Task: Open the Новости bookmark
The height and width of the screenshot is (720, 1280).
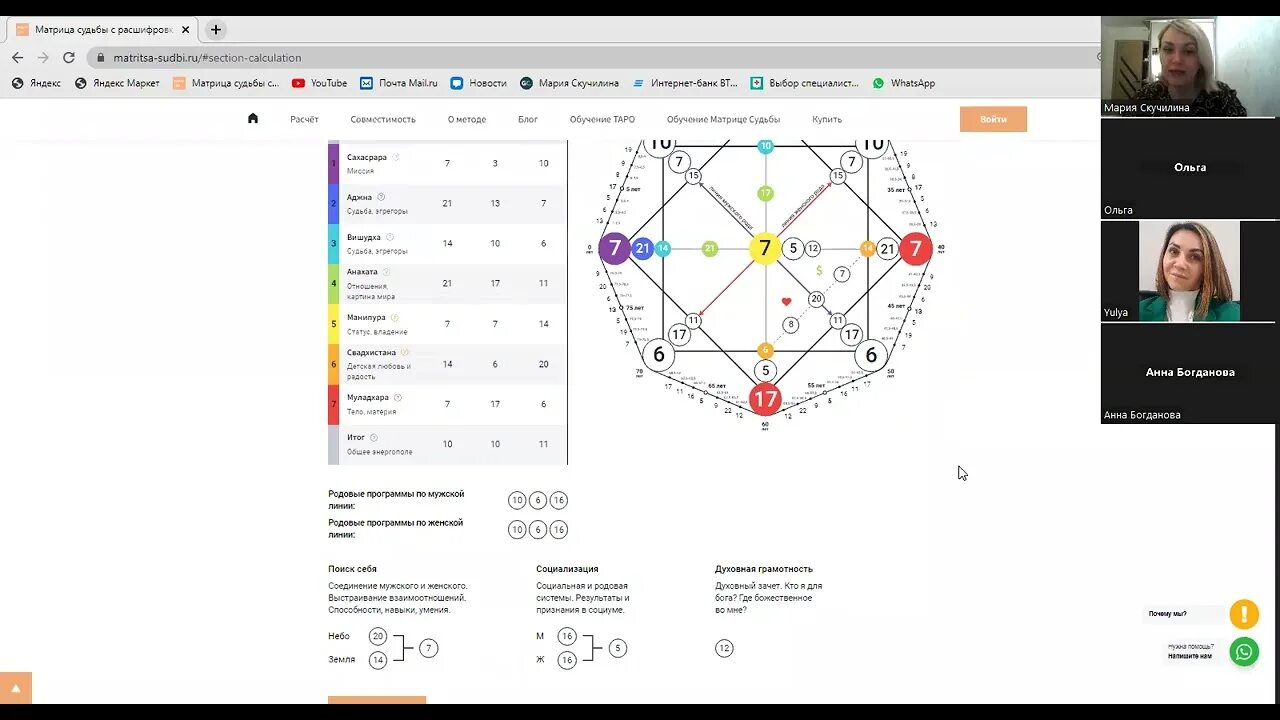Action: (478, 83)
